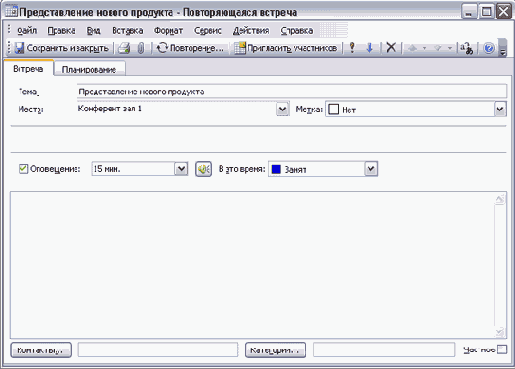The width and height of the screenshot is (515, 369).
Task: Open the Действия menu
Action: pyautogui.click(x=251, y=31)
